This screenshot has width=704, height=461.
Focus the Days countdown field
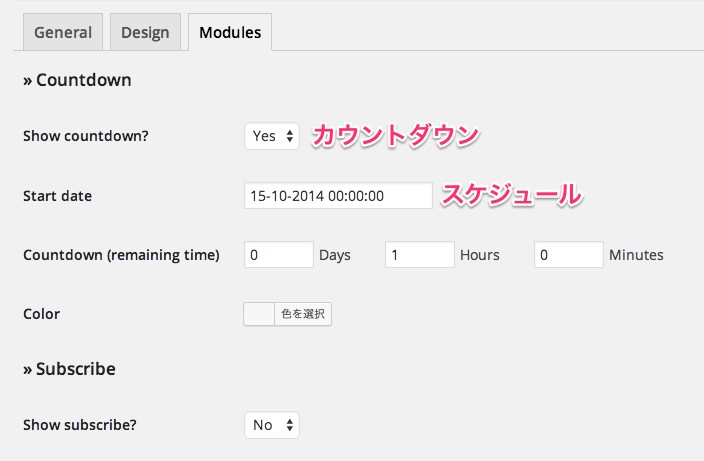279,255
